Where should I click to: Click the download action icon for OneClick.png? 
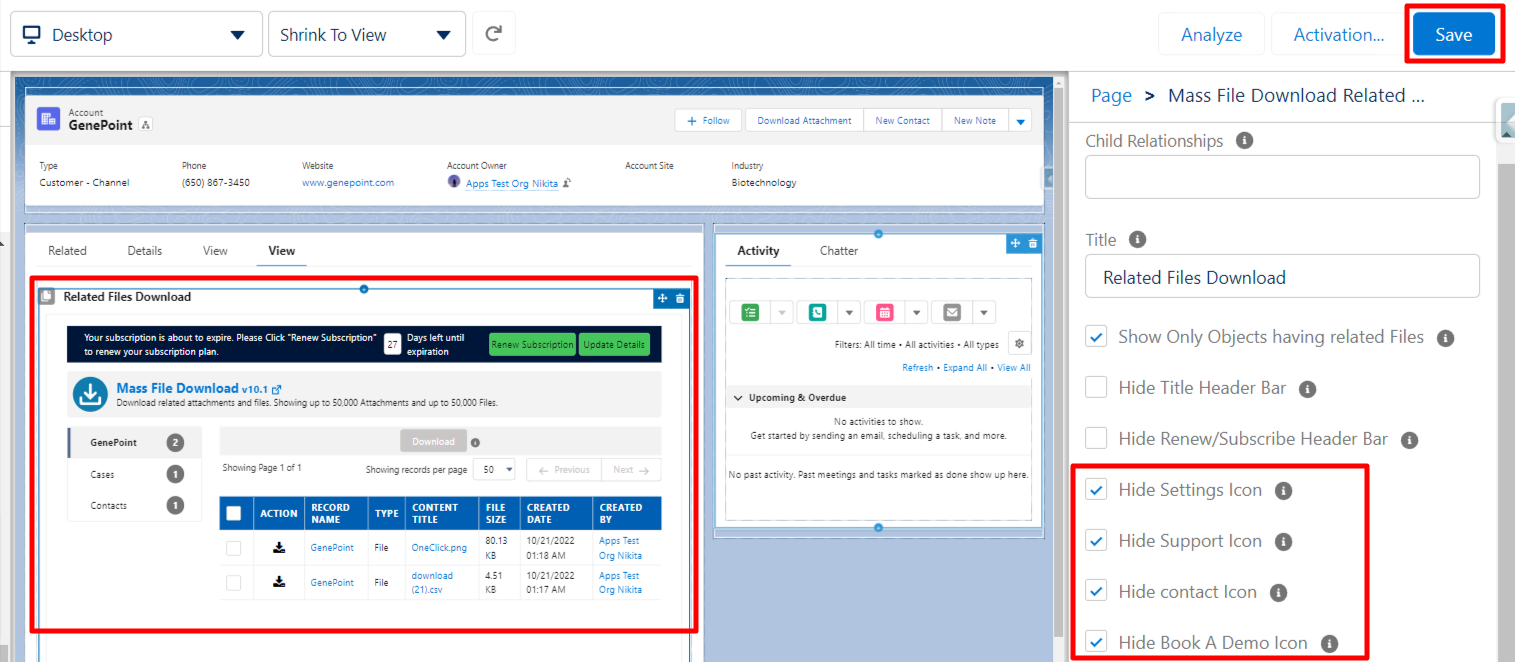(x=279, y=547)
